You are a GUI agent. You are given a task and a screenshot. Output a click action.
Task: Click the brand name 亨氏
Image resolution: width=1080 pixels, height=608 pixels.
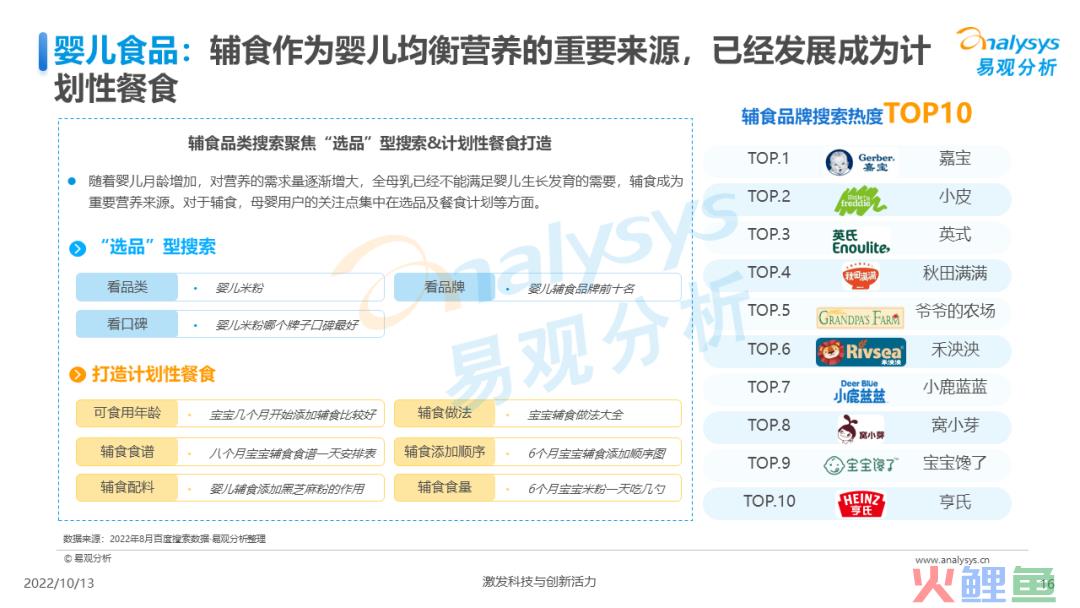coord(955,502)
